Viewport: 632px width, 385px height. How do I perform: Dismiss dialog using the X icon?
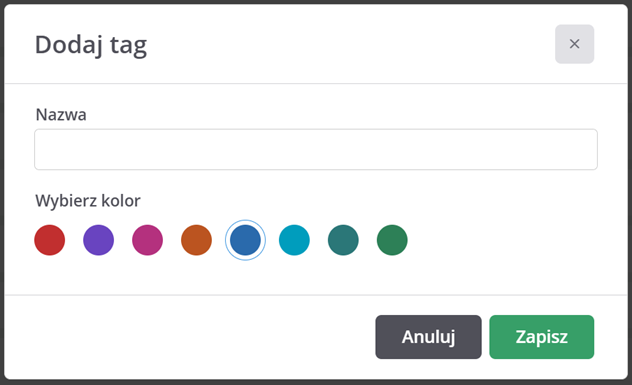point(574,44)
